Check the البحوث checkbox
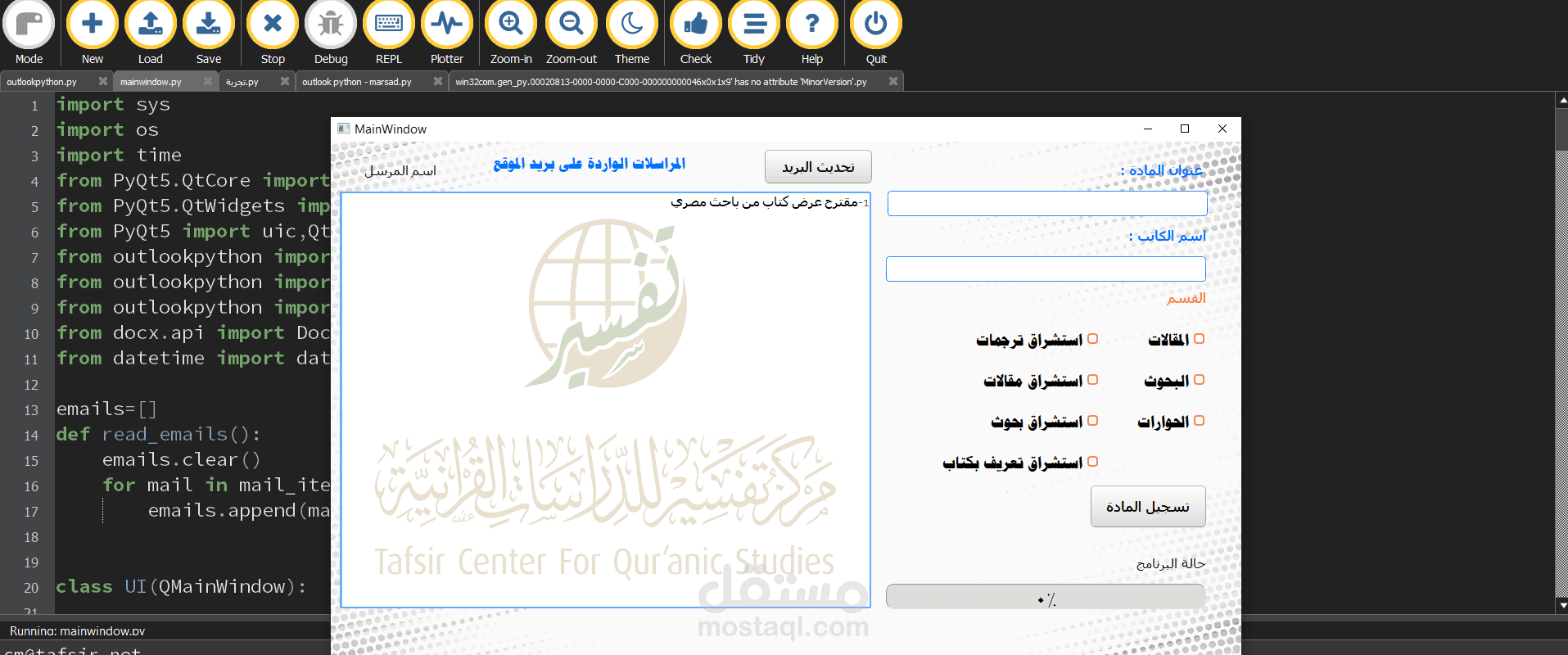The image size is (1568, 655). 1199,379
